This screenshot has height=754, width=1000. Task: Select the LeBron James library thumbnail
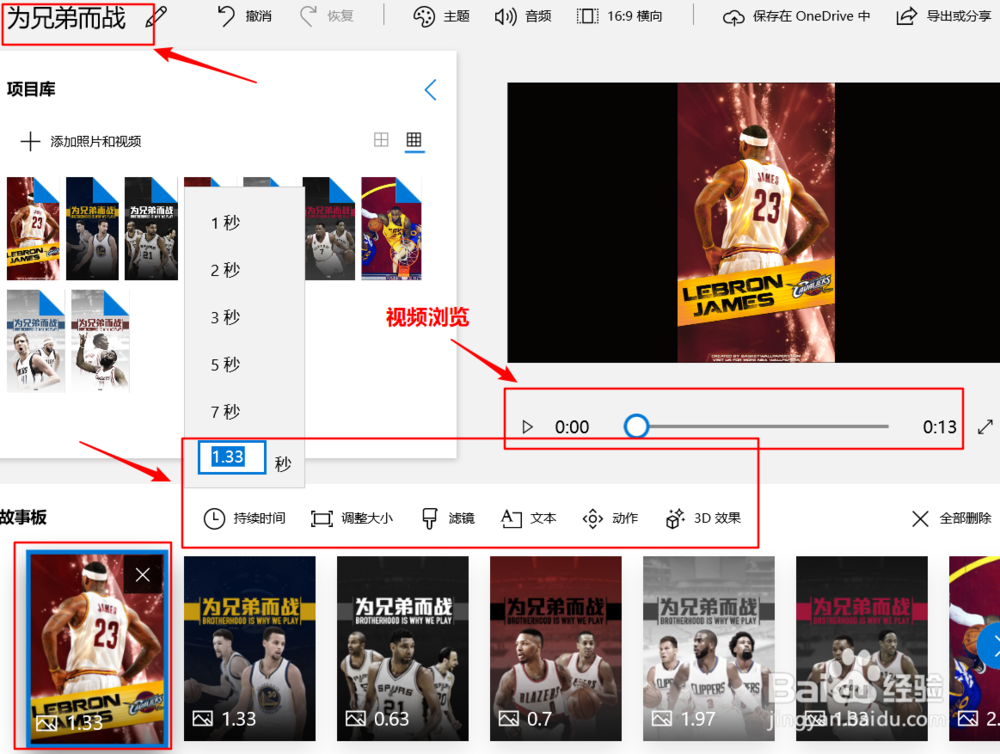tap(33, 229)
